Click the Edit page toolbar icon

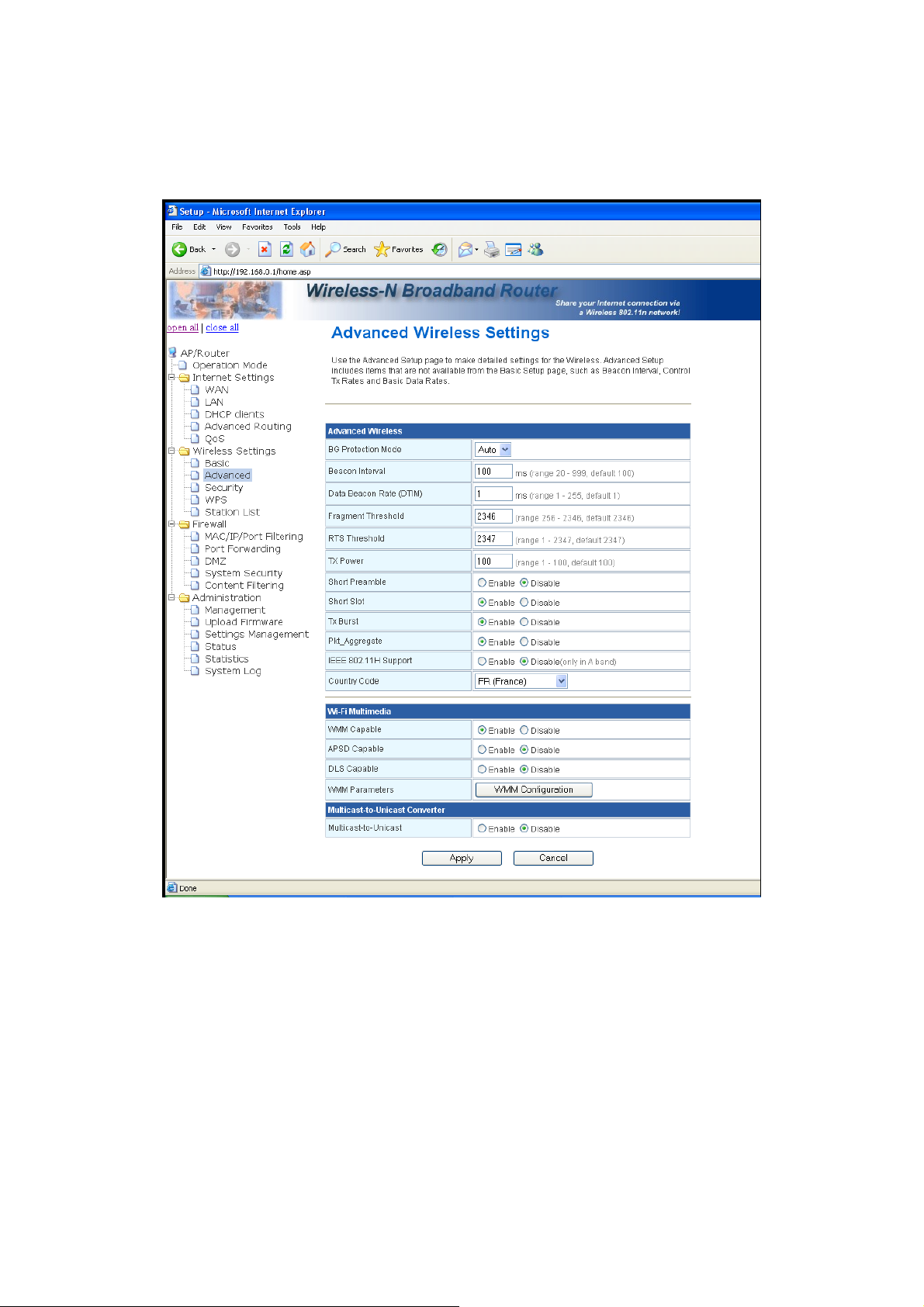[x=513, y=249]
